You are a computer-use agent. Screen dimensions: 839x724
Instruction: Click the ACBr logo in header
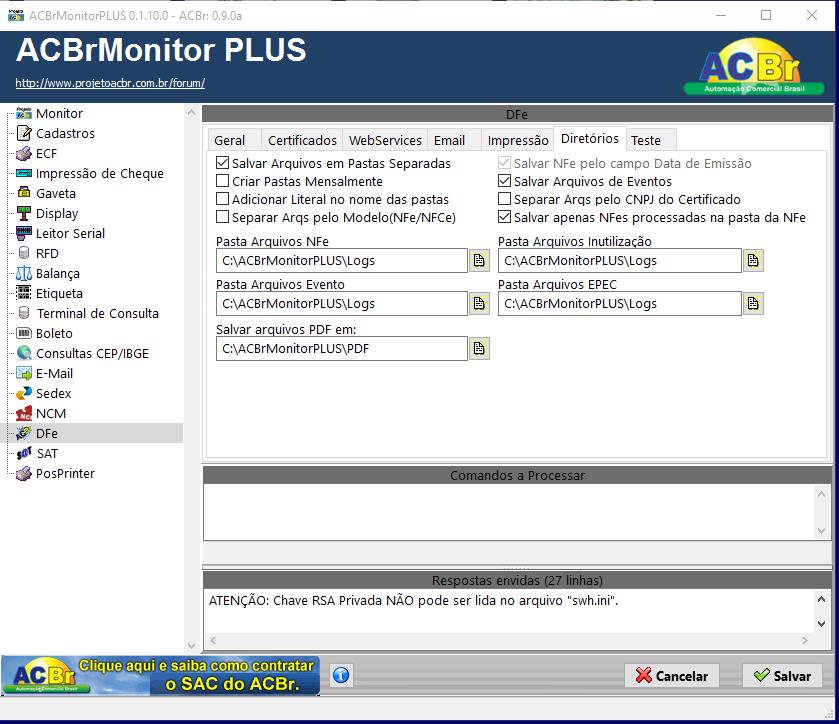coord(753,66)
